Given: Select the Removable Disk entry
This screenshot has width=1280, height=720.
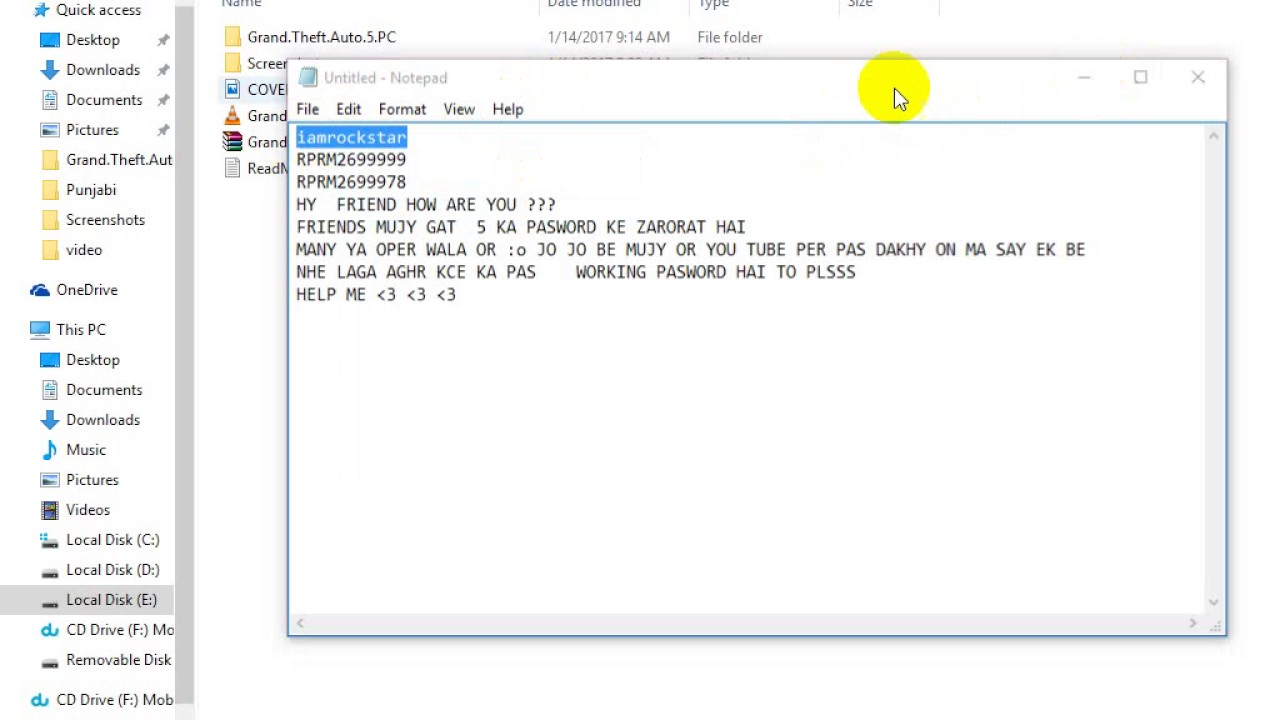Looking at the screenshot, I should 107,660.
